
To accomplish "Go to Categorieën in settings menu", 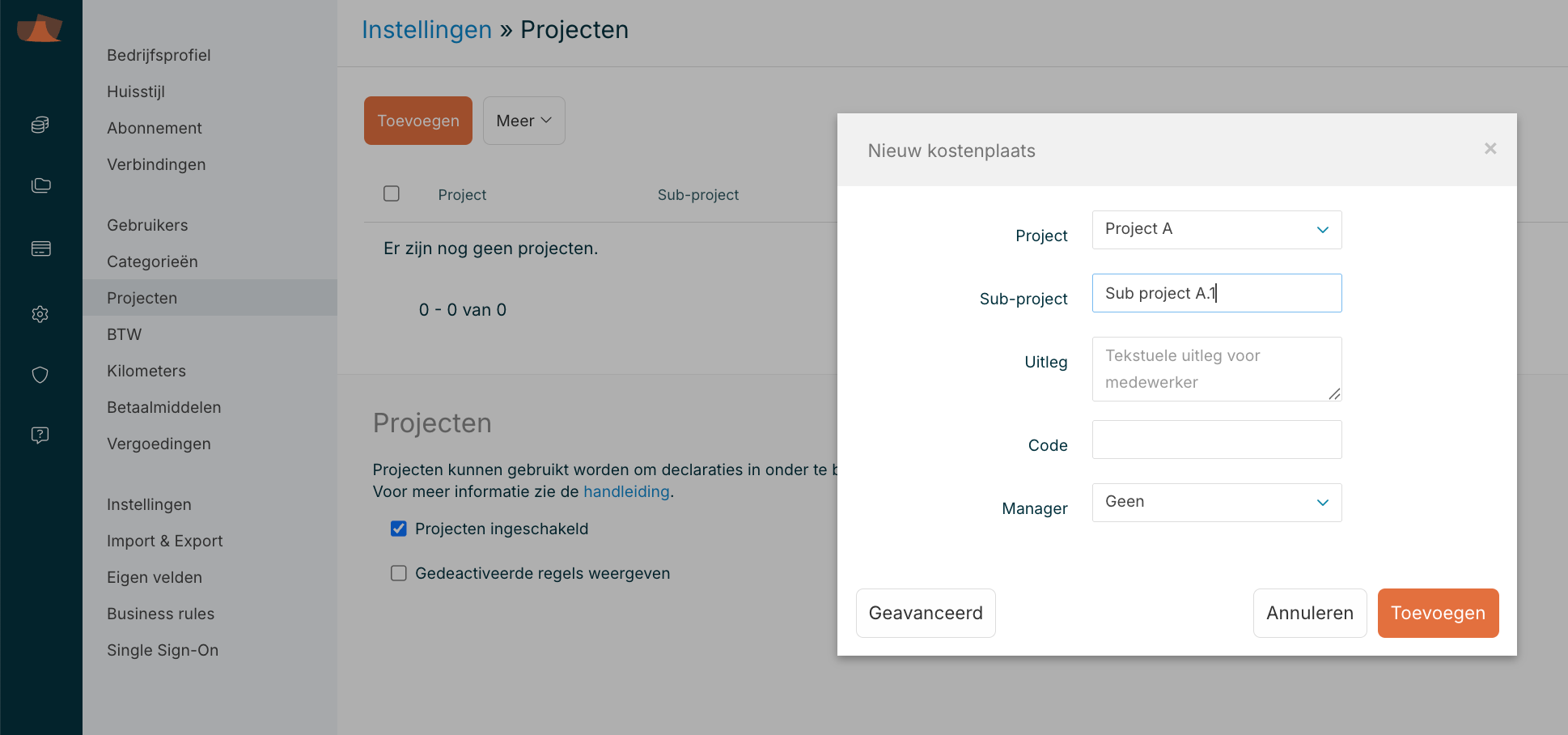I will click(x=152, y=261).
